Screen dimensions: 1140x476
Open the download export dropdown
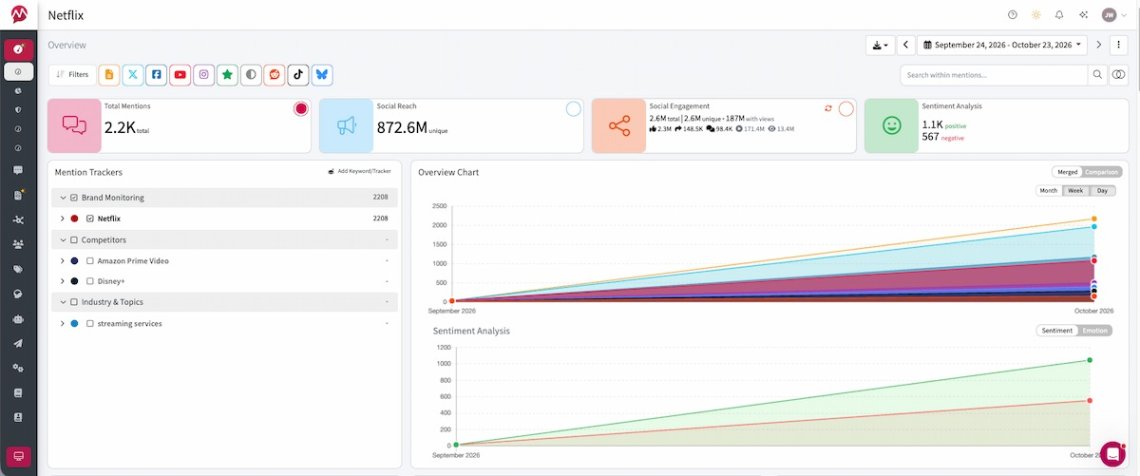click(x=880, y=45)
